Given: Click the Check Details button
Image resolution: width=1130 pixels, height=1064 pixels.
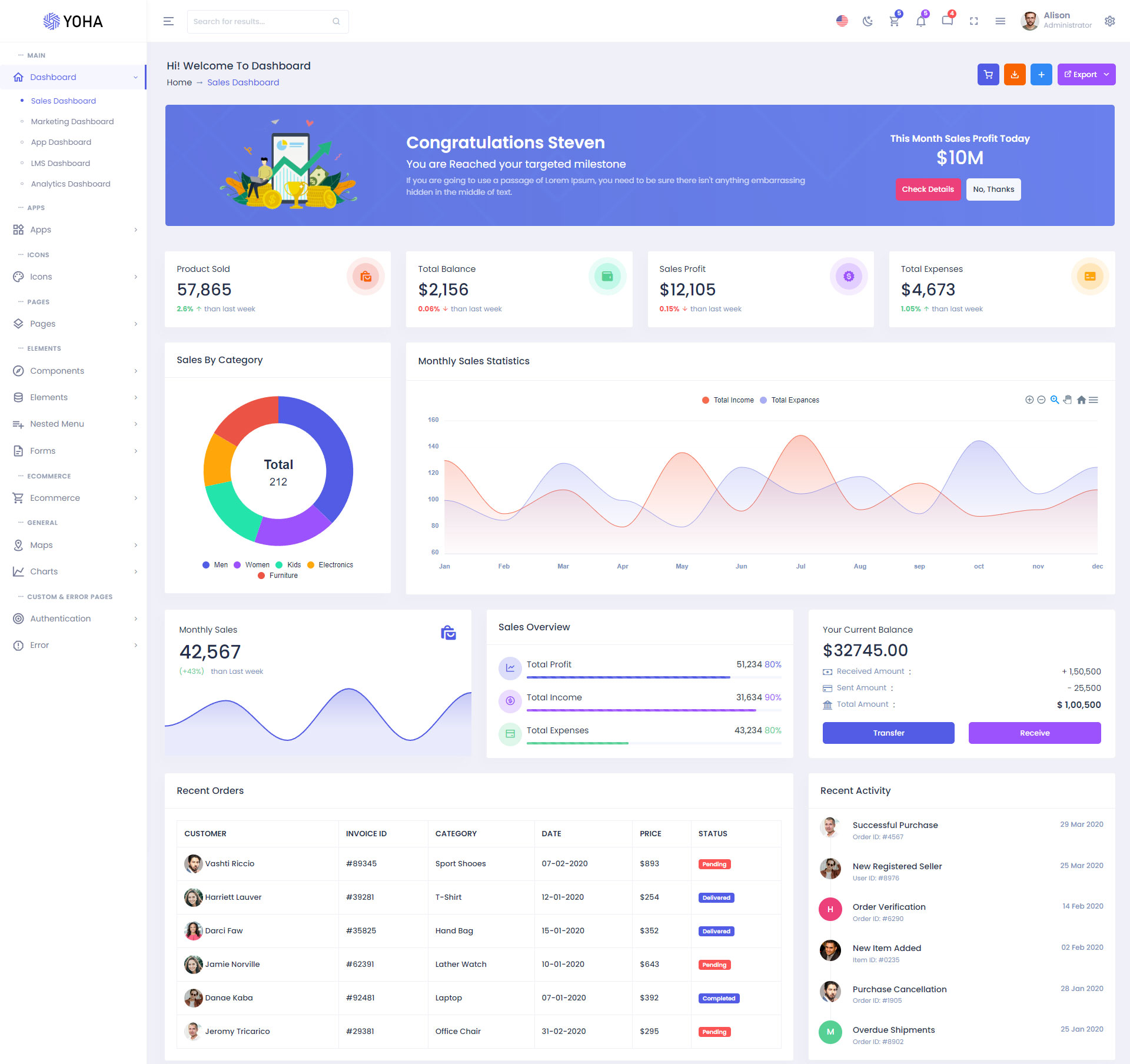Looking at the screenshot, I should pos(928,189).
